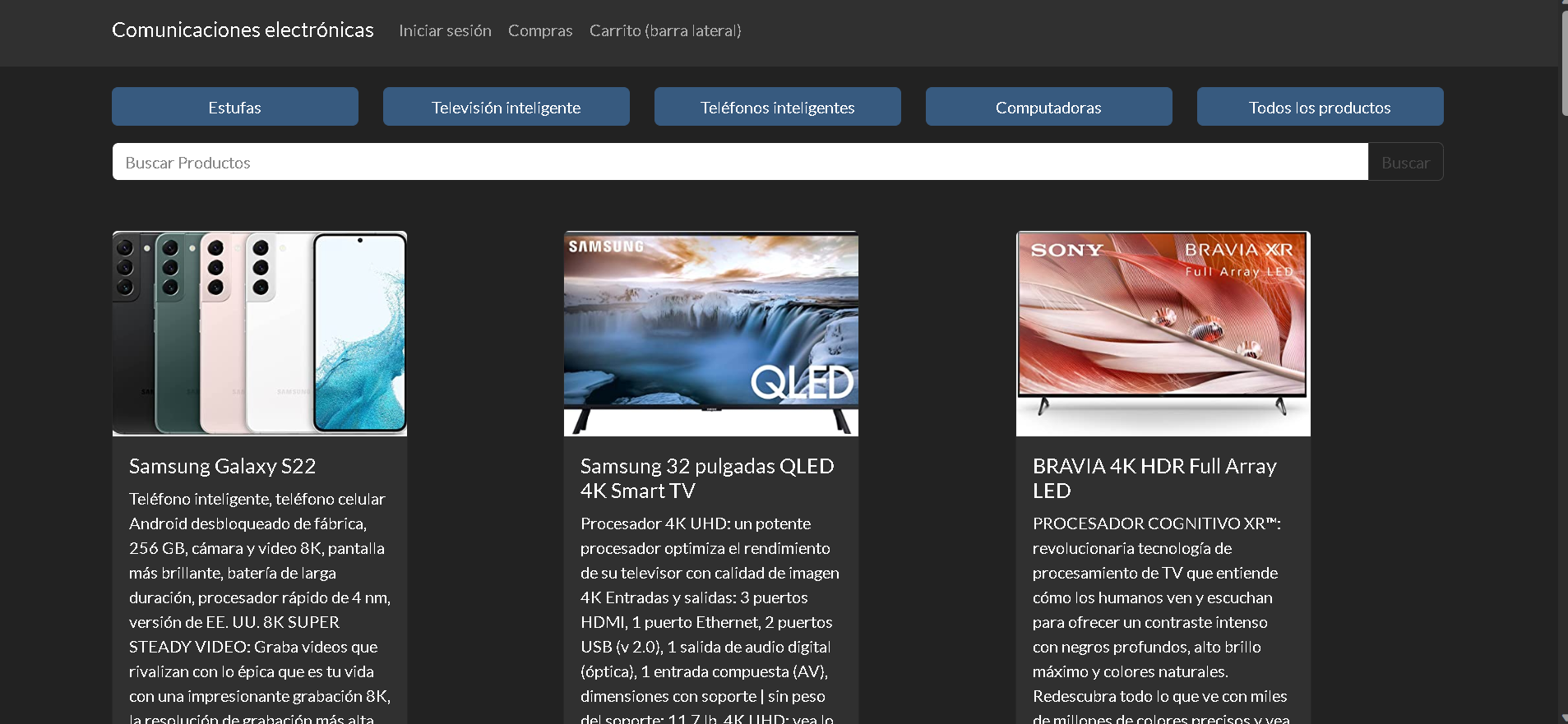The image size is (1568, 724).
Task: Open the Sony BRAVIA XR product image
Action: [1163, 334]
